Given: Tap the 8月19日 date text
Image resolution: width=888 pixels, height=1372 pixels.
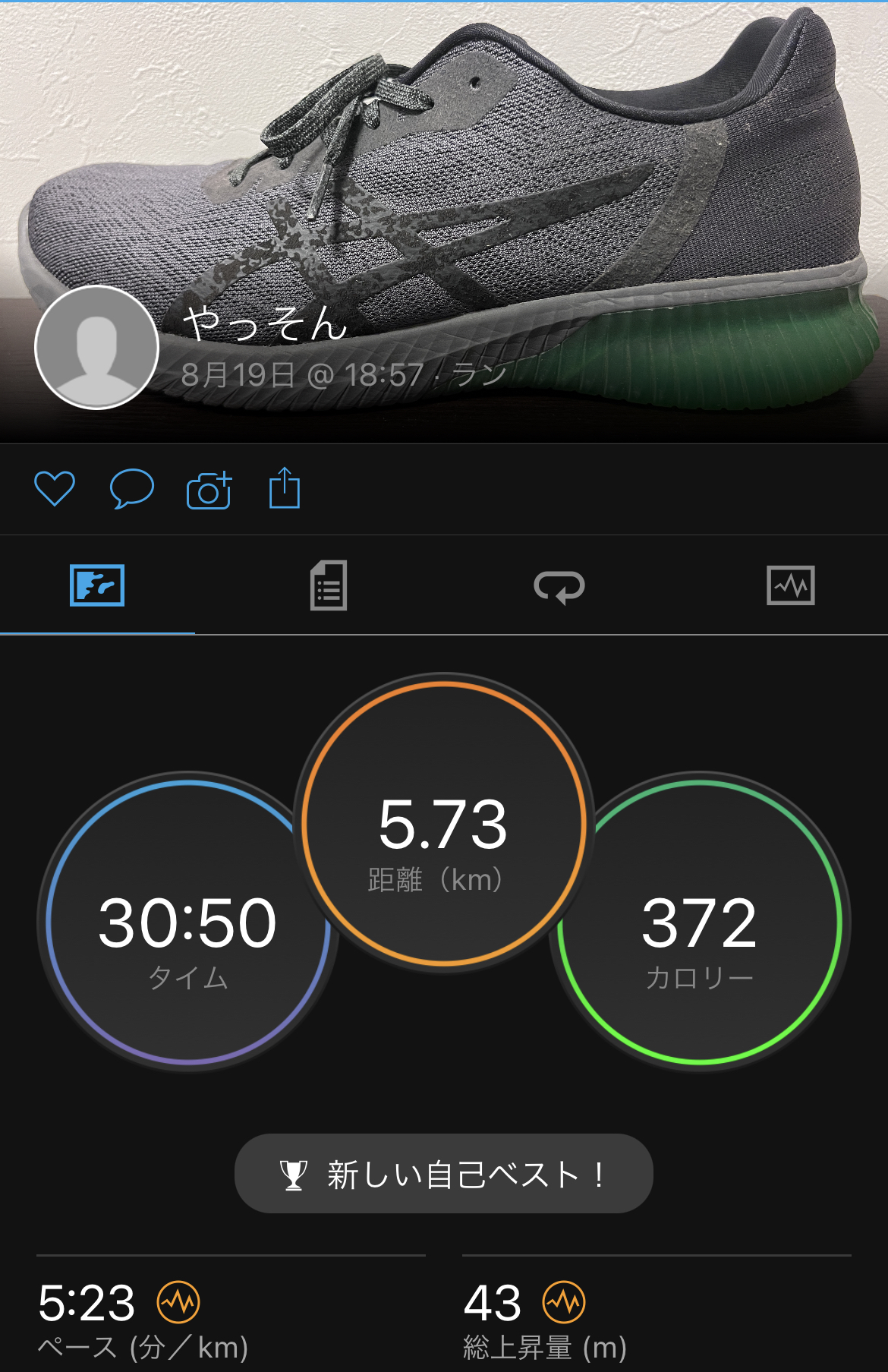Looking at the screenshot, I should point(238,374).
